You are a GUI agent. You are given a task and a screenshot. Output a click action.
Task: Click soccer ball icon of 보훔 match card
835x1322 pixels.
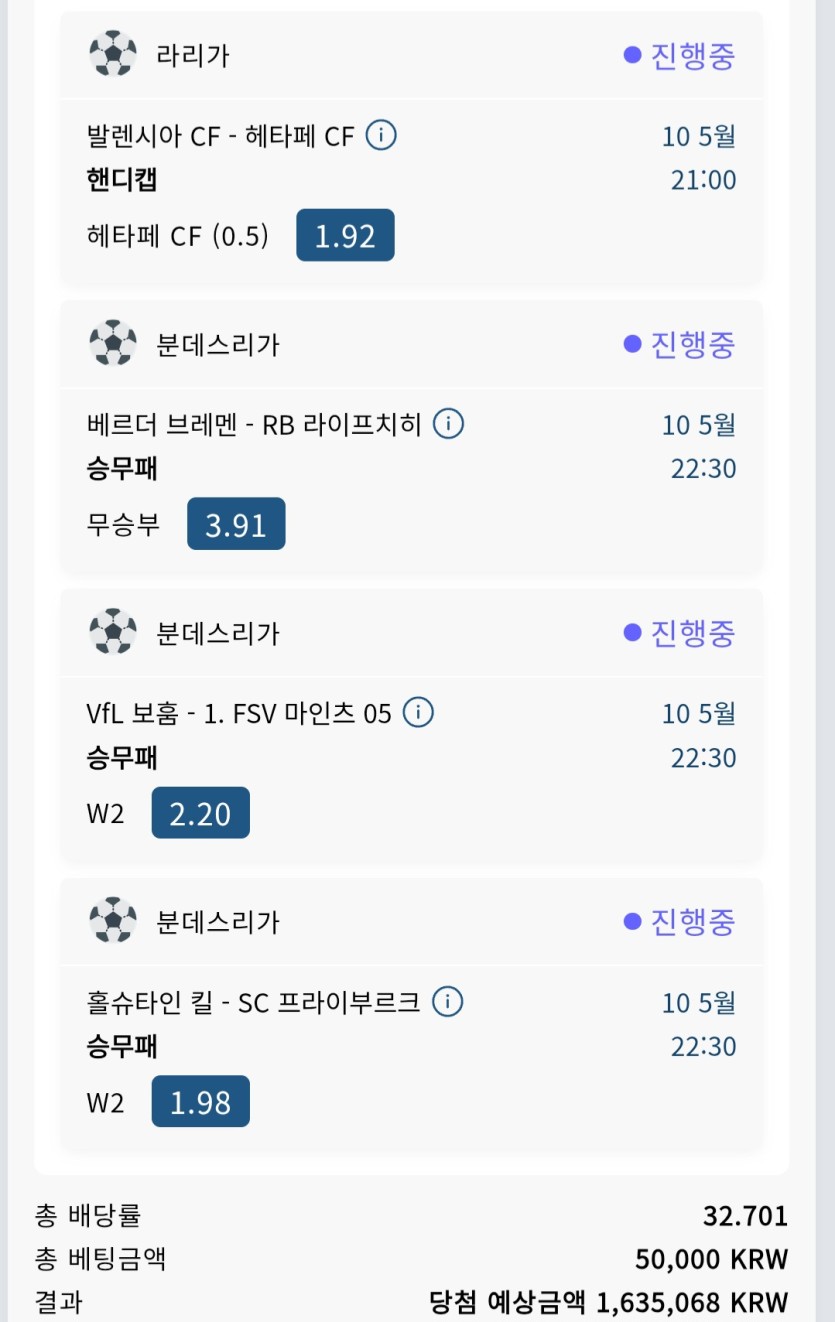(113, 632)
